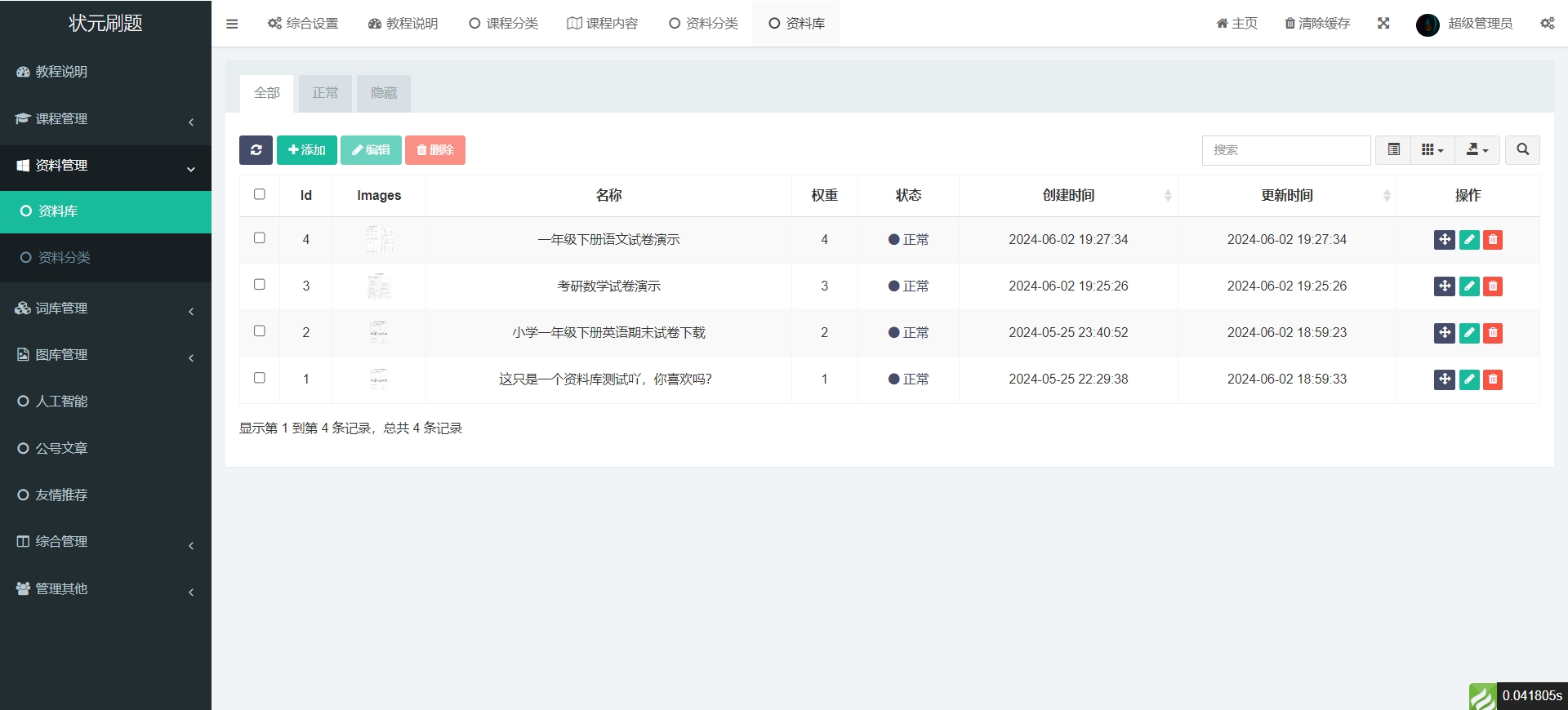
Task: Open the 教程说明 top tab
Action: [x=403, y=24]
